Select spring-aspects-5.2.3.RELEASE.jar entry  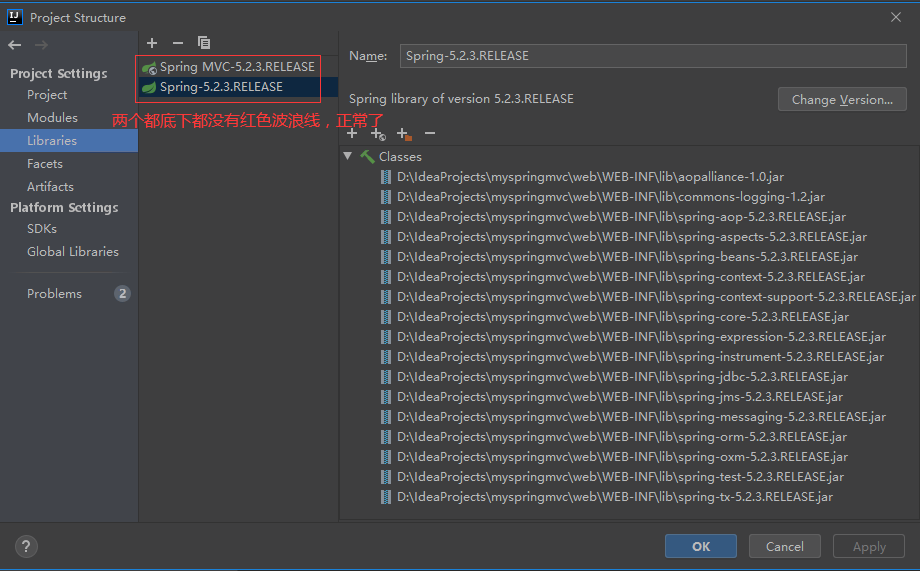632,236
